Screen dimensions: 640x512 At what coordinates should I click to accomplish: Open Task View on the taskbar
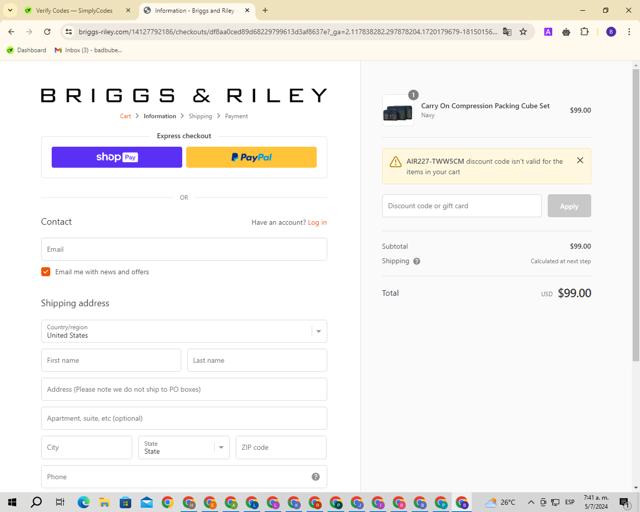[x=60, y=502]
